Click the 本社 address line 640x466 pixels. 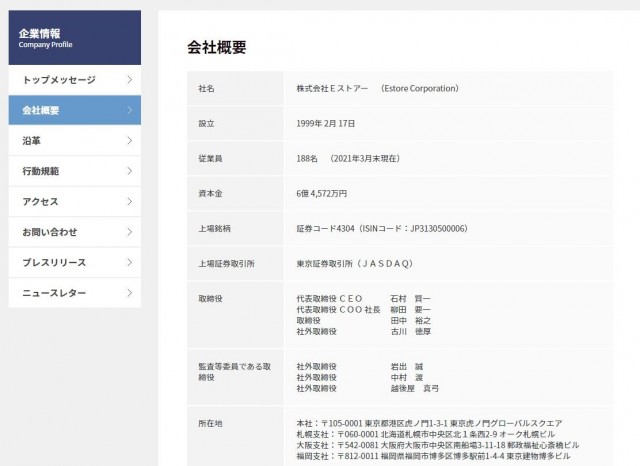429,424
